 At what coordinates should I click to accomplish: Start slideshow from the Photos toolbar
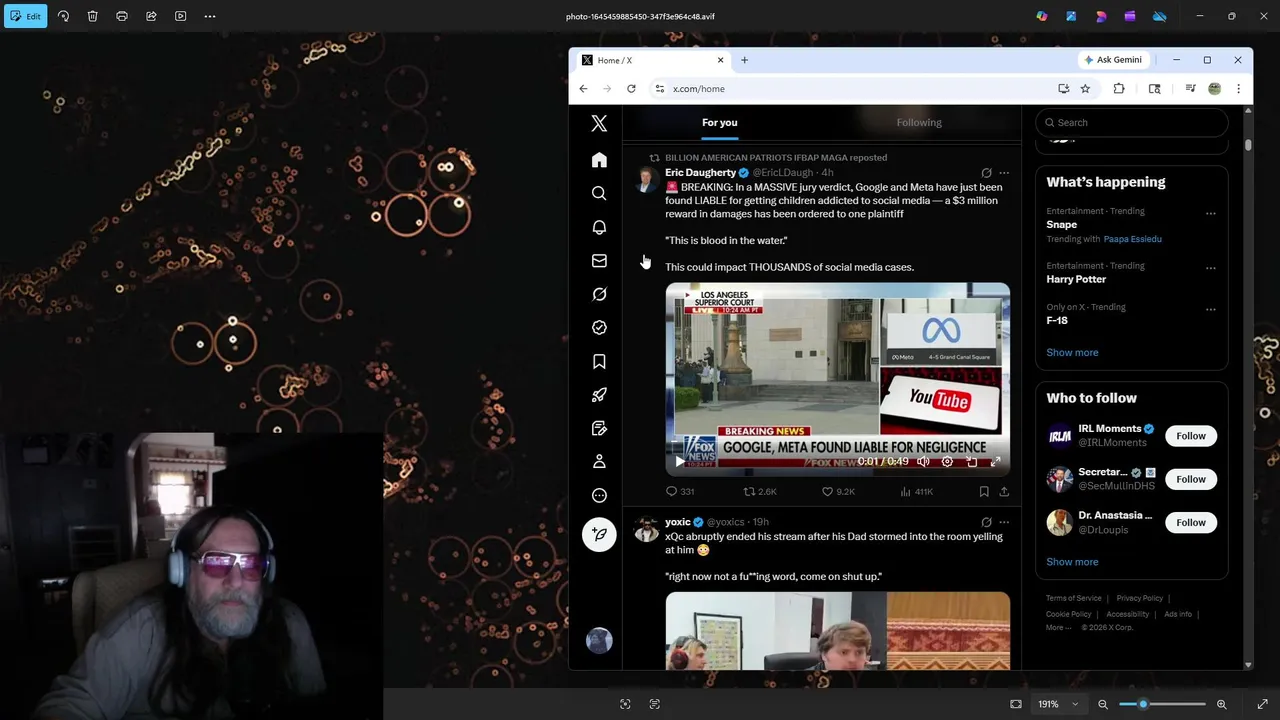(180, 16)
